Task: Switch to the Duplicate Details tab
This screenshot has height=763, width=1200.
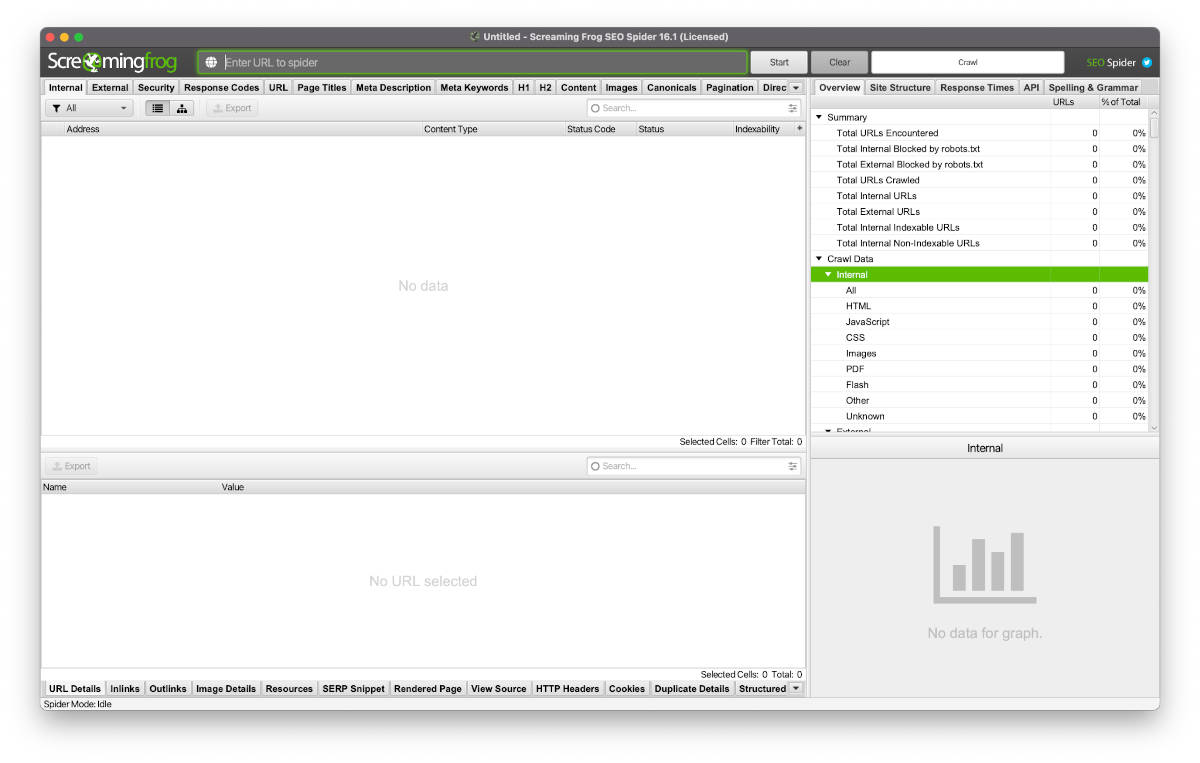Action: (x=692, y=689)
